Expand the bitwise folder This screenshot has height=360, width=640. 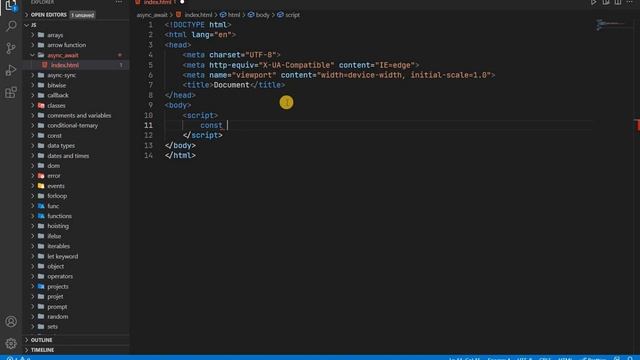(33, 85)
